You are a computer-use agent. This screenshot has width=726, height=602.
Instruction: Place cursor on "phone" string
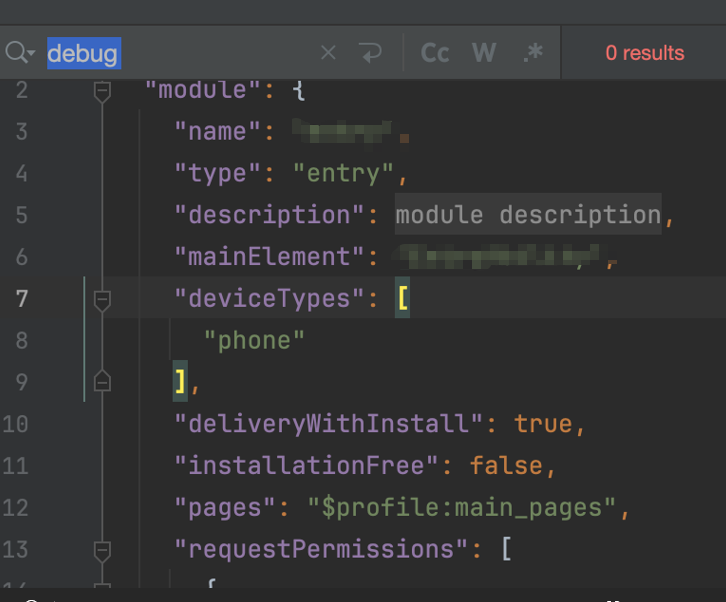tap(254, 340)
